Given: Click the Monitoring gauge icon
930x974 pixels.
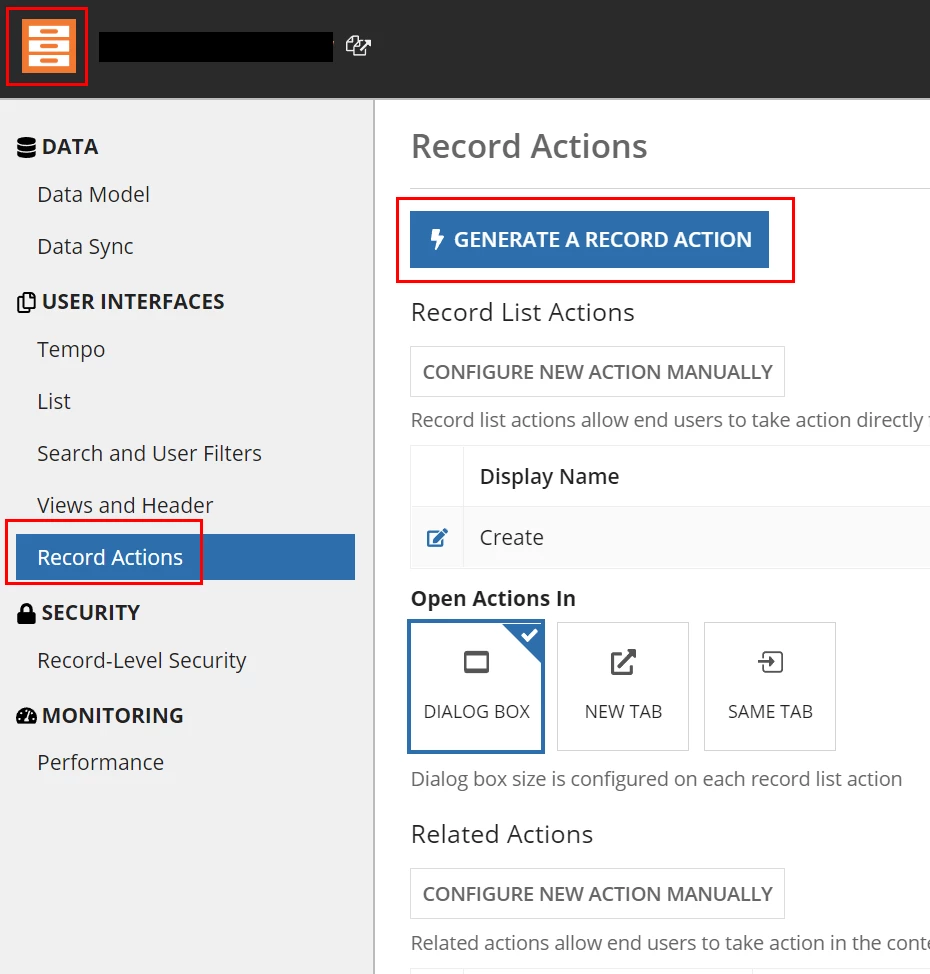Looking at the screenshot, I should [26, 716].
